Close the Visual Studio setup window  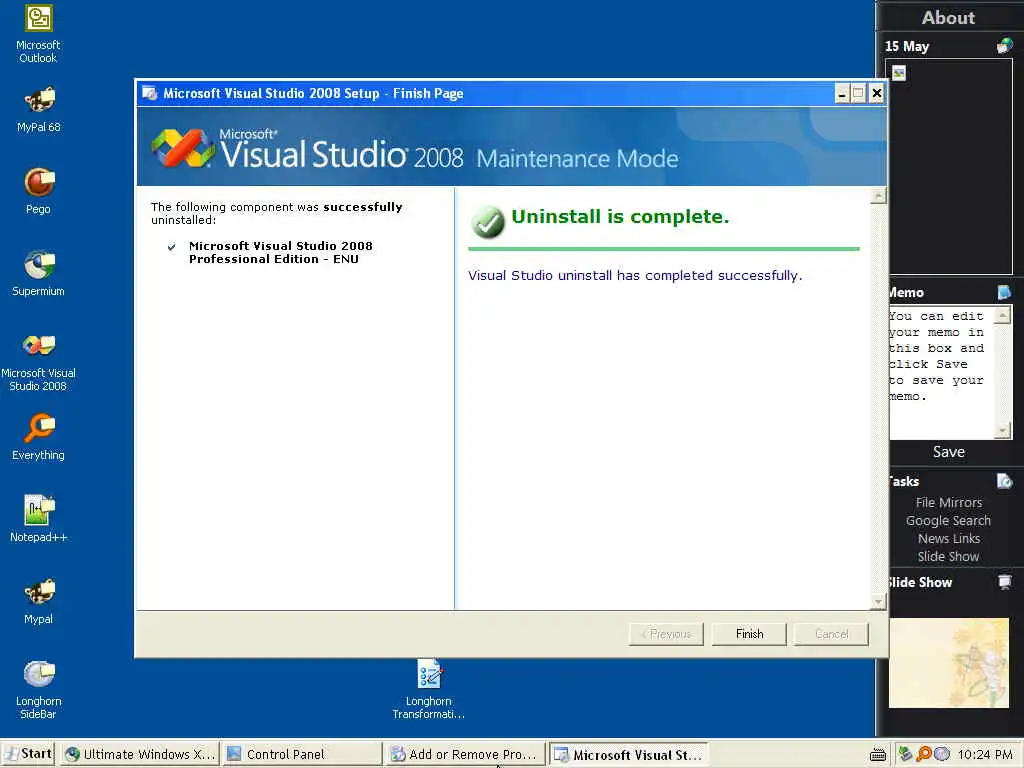[x=877, y=93]
